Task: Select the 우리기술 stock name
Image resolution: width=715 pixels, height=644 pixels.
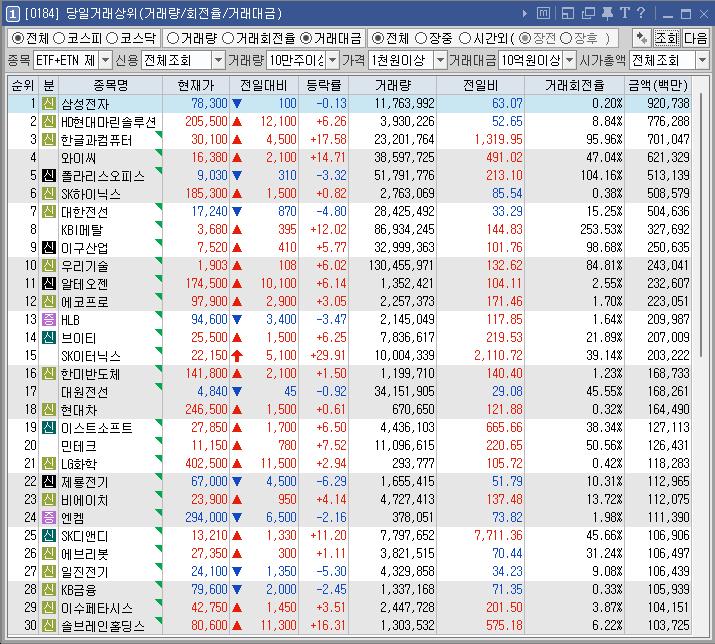Action: 85,265
